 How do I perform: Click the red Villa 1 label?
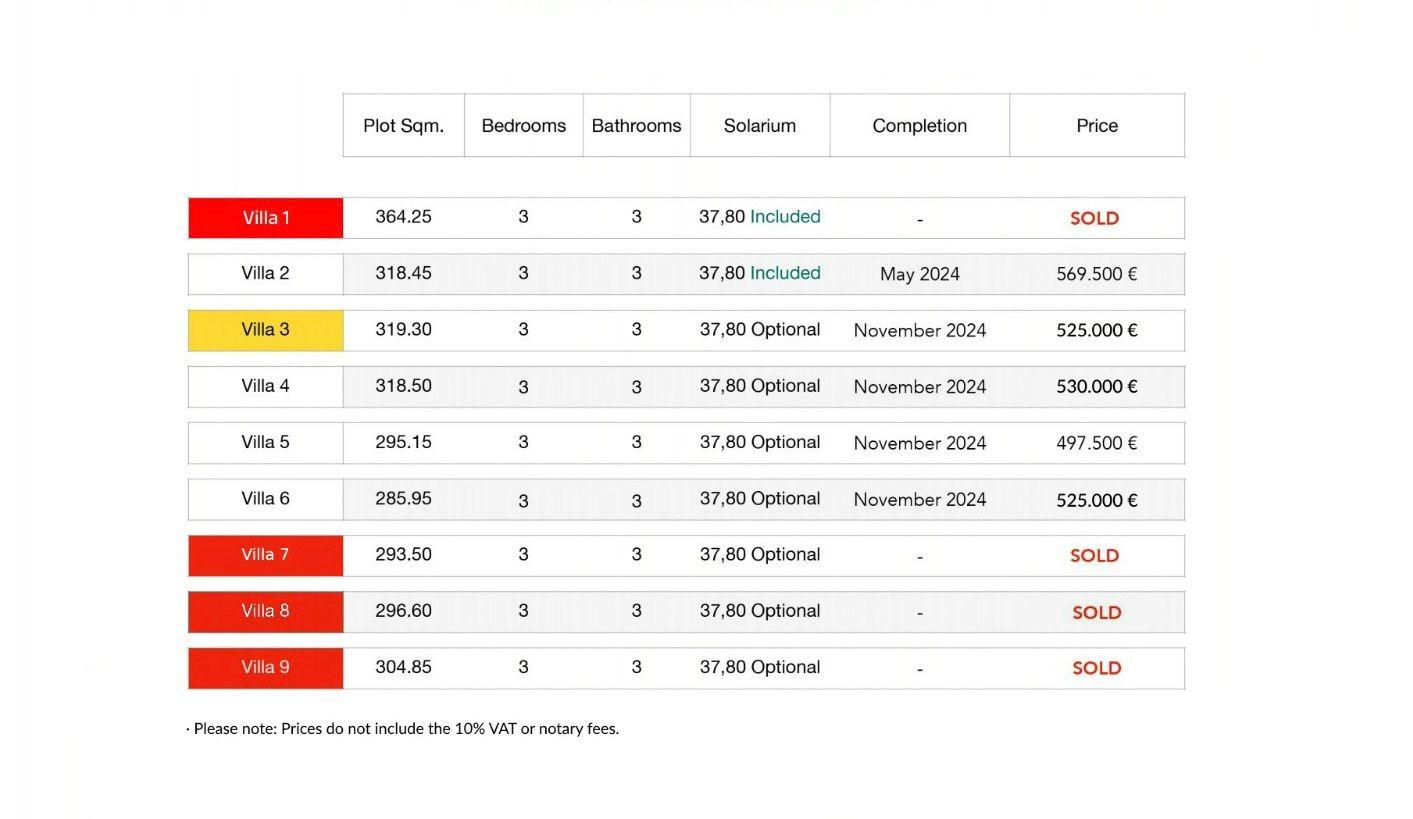click(x=266, y=218)
